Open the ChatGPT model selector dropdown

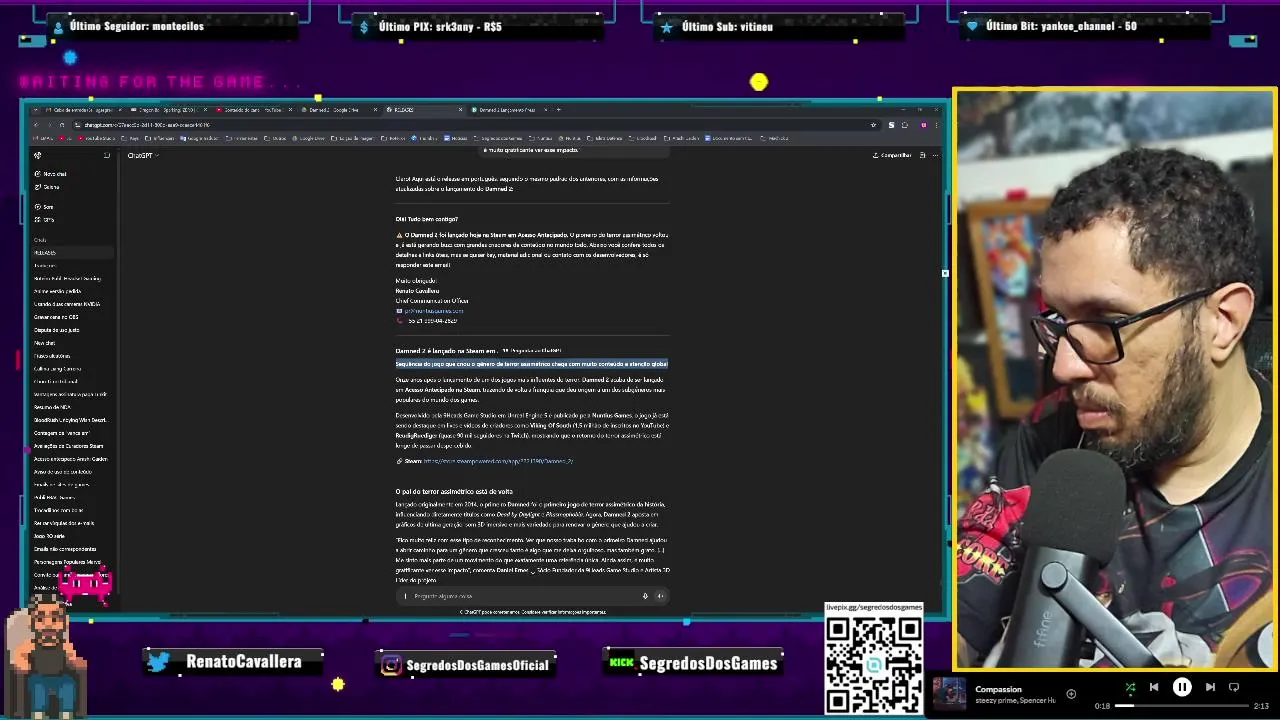(x=143, y=155)
